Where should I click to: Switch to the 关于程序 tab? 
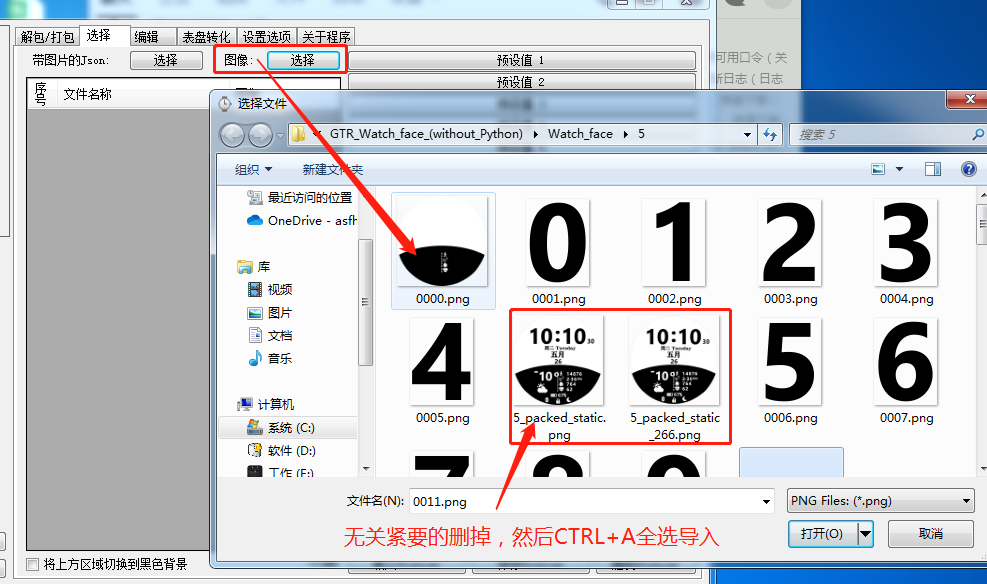[x=326, y=37]
